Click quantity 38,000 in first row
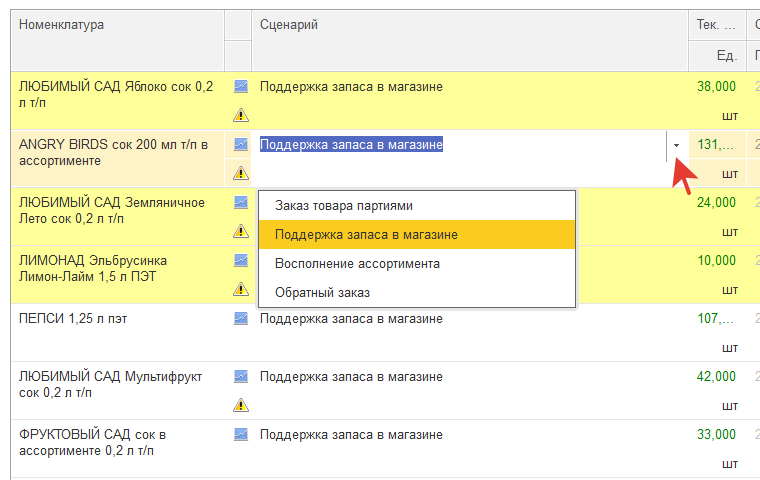Image resolution: width=760 pixels, height=480 pixels. (716, 87)
